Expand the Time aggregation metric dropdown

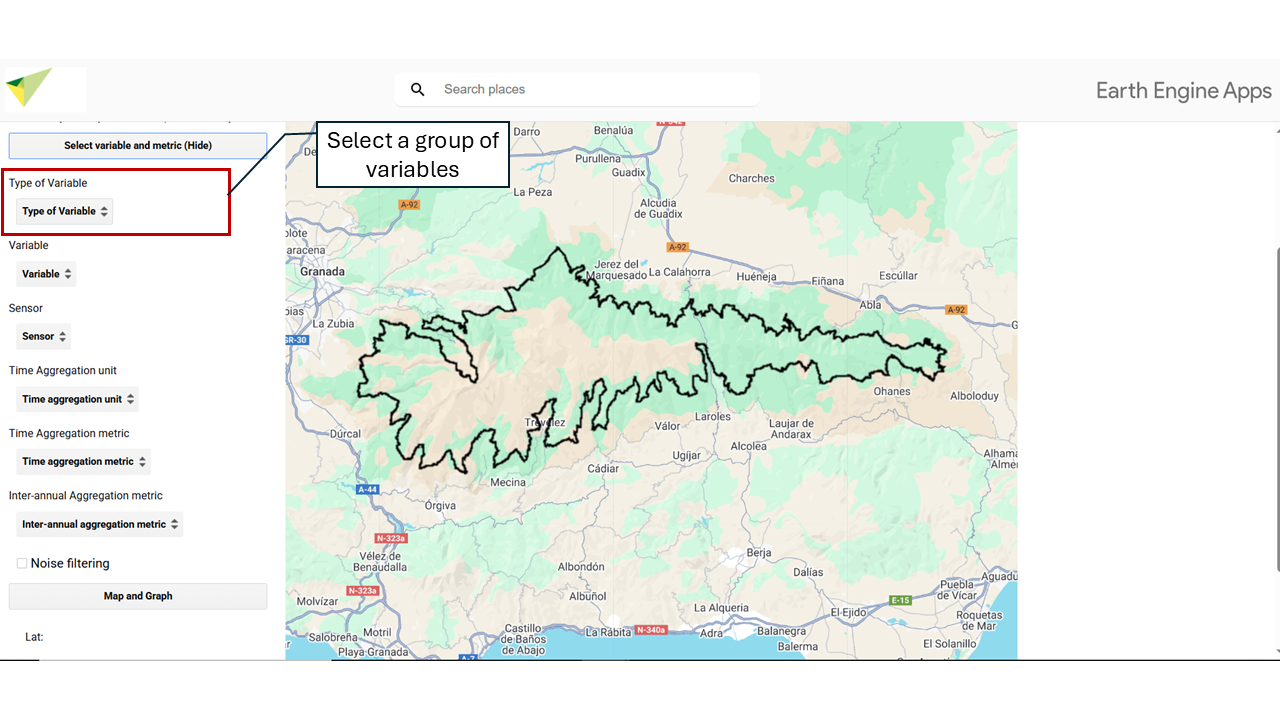[x=84, y=462]
